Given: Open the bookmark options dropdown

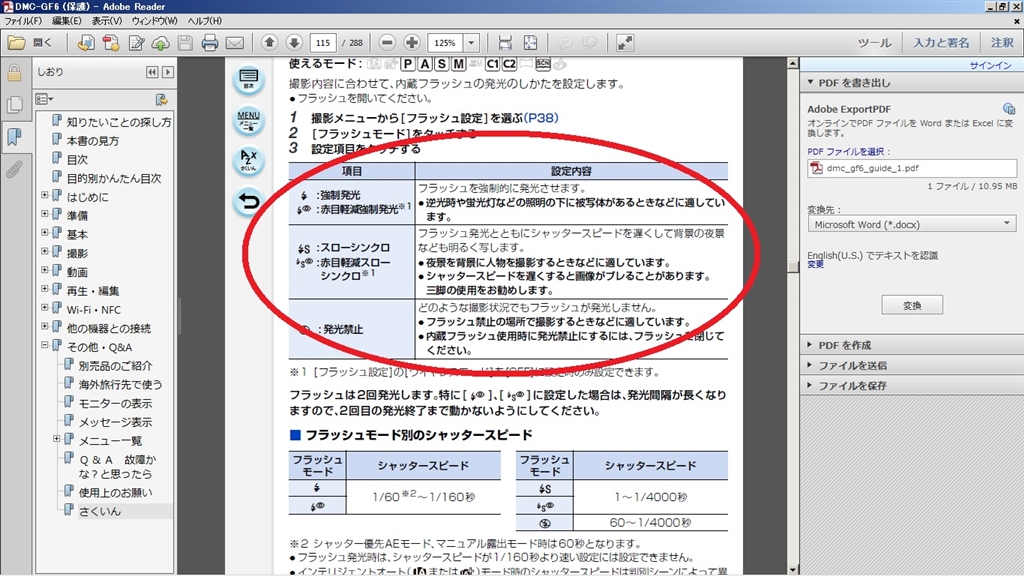Looking at the screenshot, I should (x=44, y=99).
